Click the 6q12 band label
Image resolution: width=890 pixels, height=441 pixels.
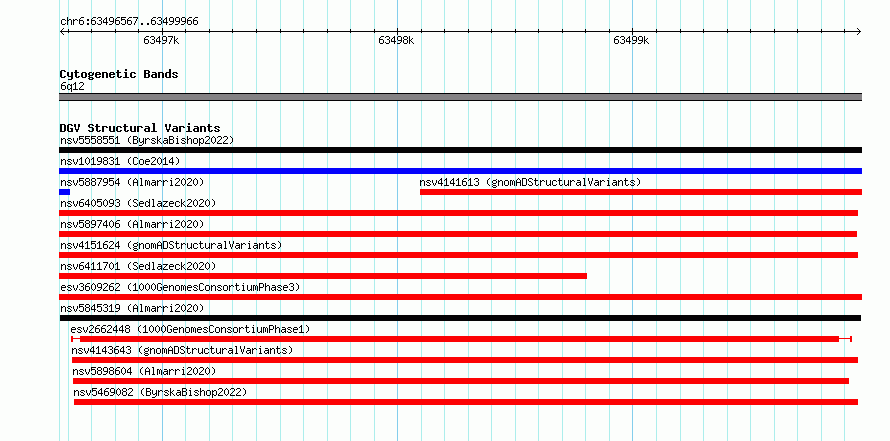(72, 87)
